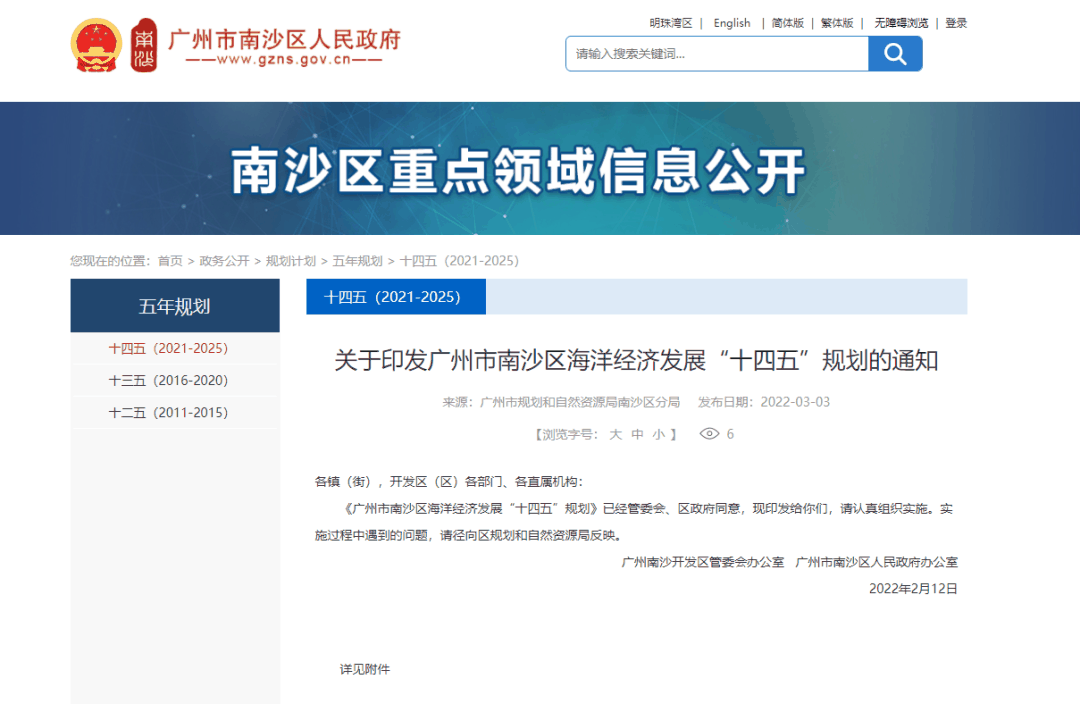Select 繁体版 traditional Chinese version
This screenshot has height=704, width=1080.
tap(837, 23)
